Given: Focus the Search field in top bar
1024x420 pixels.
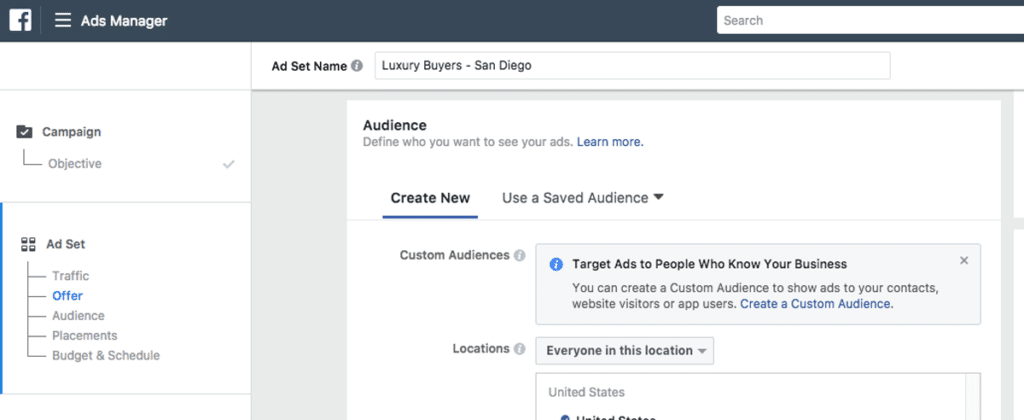Looking at the screenshot, I should pos(870,20).
